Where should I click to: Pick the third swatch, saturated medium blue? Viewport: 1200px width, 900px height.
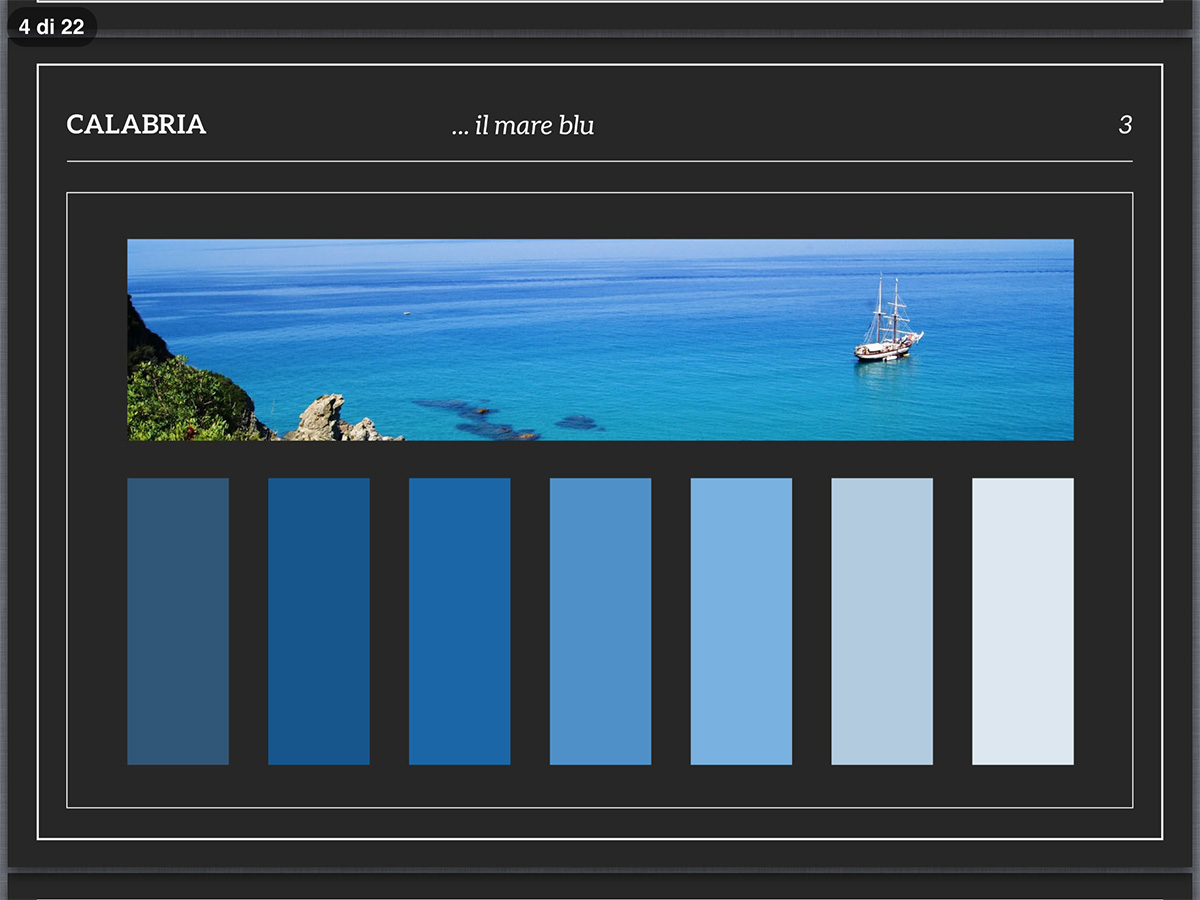[459, 621]
